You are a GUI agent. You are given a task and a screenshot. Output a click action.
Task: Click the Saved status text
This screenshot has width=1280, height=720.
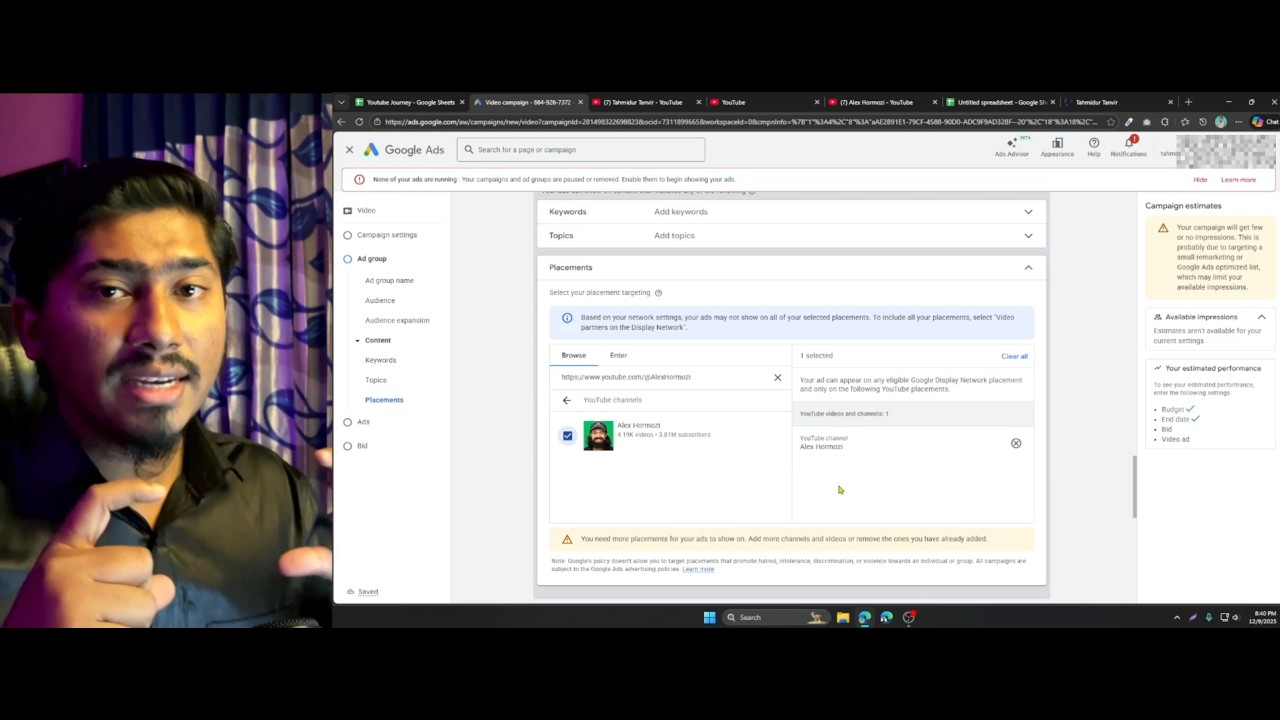(368, 592)
